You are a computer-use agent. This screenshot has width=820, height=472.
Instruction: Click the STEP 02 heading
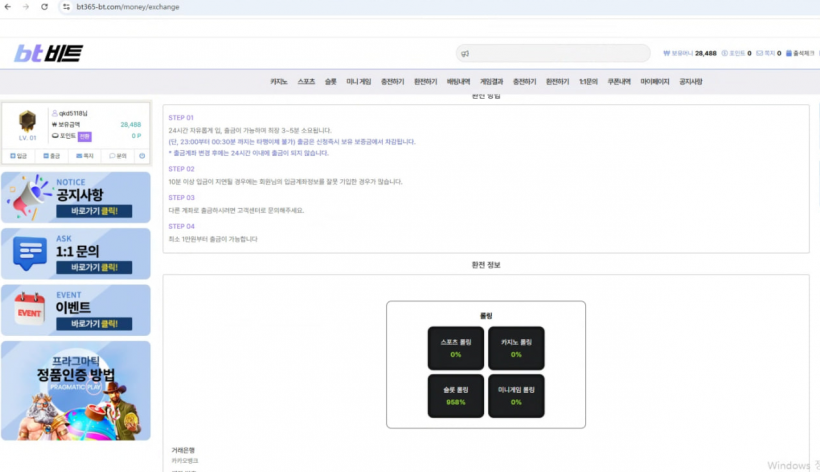(x=181, y=169)
